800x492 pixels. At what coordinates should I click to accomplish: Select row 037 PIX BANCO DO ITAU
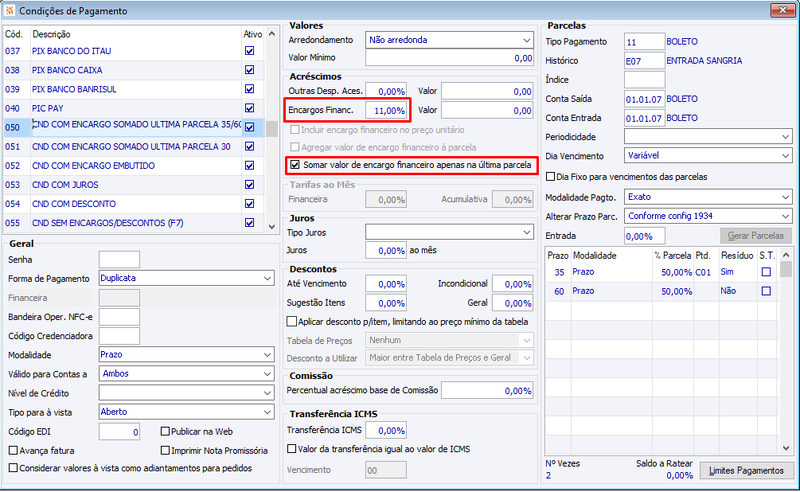point(133,51)
